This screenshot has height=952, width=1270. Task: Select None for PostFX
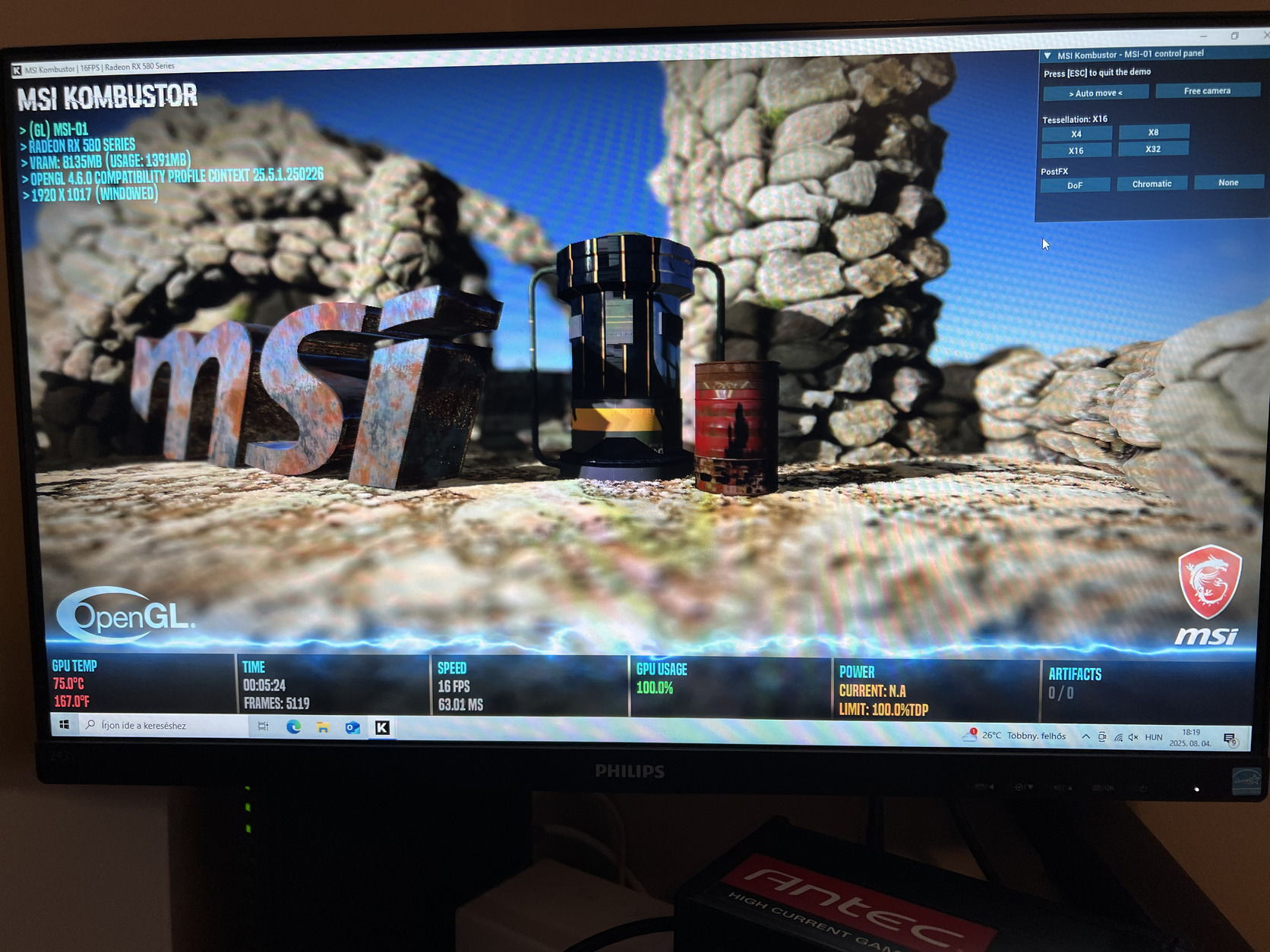coord(1228,183)
